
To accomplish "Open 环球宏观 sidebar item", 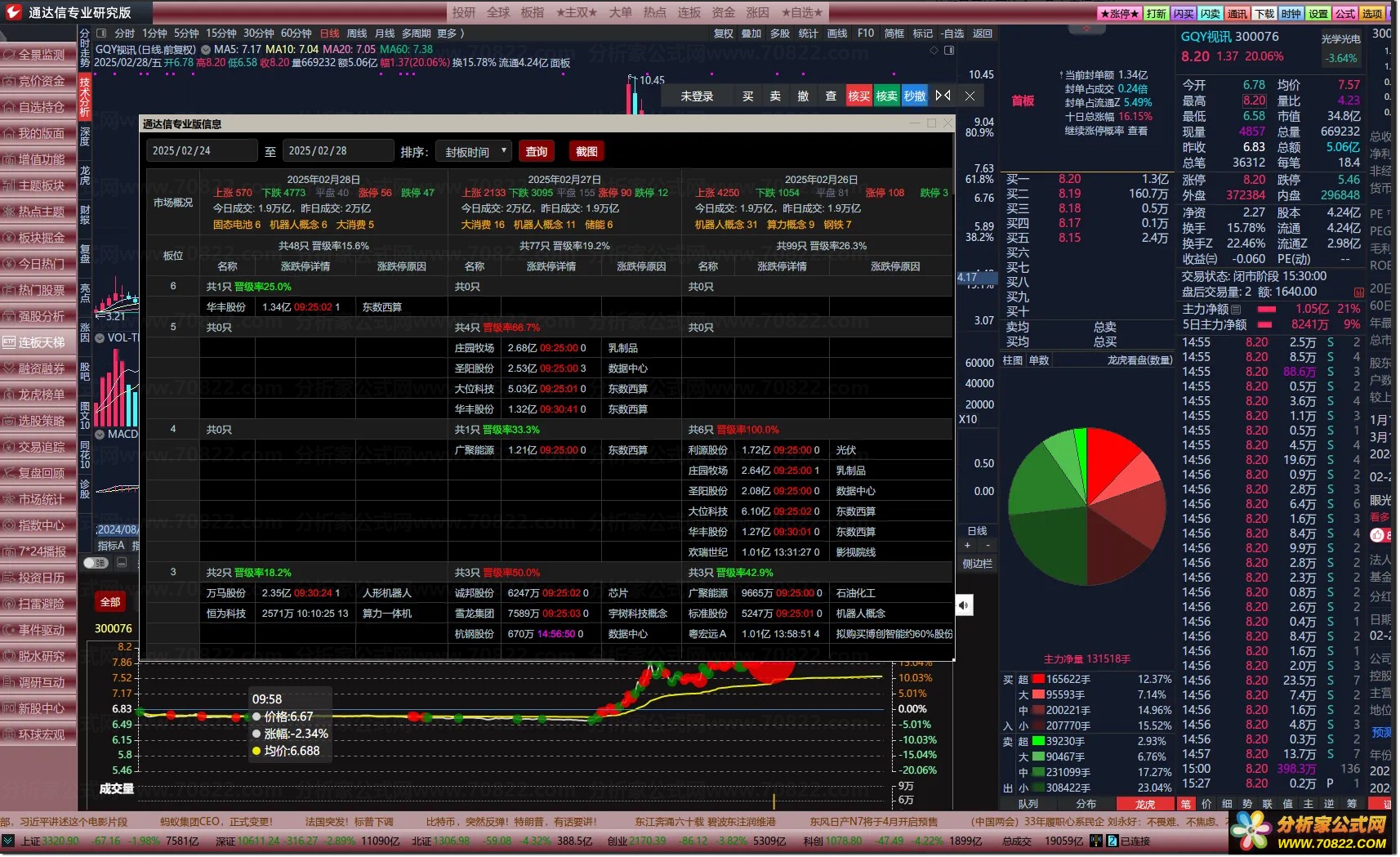I will [39, 734].
